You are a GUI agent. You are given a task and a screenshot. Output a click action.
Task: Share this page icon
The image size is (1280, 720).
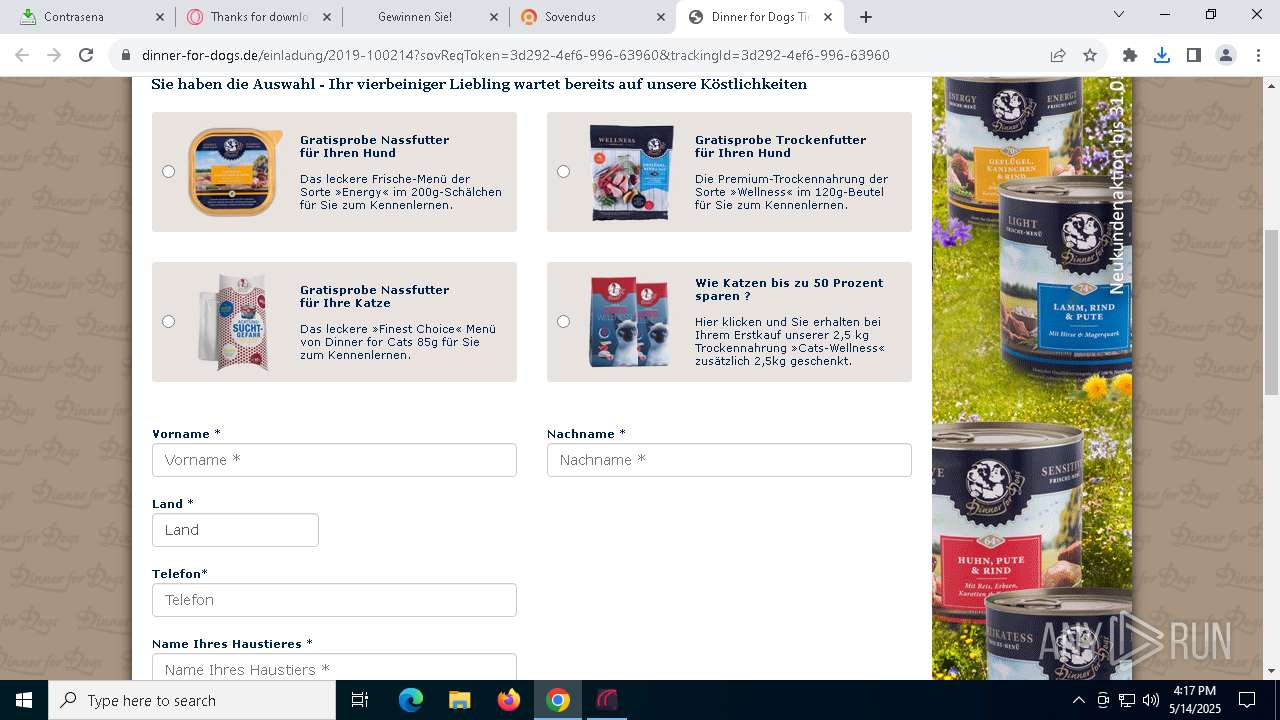click(1058, 55)
